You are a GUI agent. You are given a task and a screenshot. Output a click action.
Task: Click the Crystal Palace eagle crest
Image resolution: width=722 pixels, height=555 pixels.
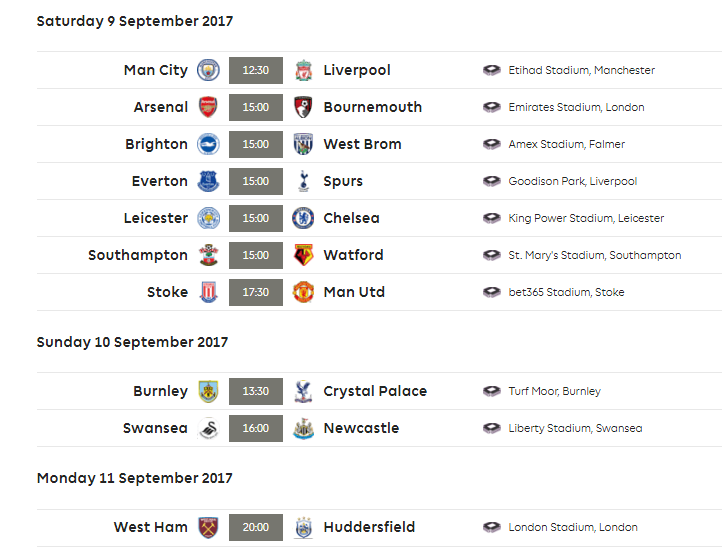click(x=303, y=391)
